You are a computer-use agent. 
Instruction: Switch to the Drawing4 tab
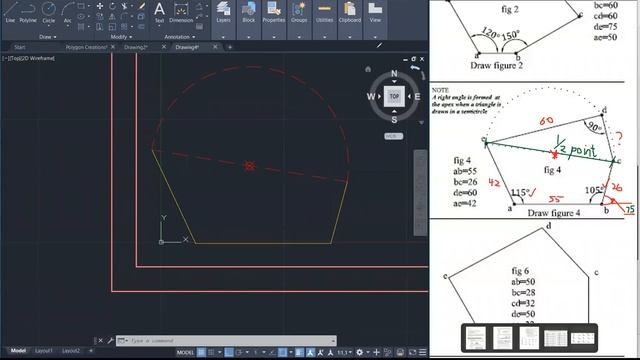pyautogui.click(x=187, y=47)
